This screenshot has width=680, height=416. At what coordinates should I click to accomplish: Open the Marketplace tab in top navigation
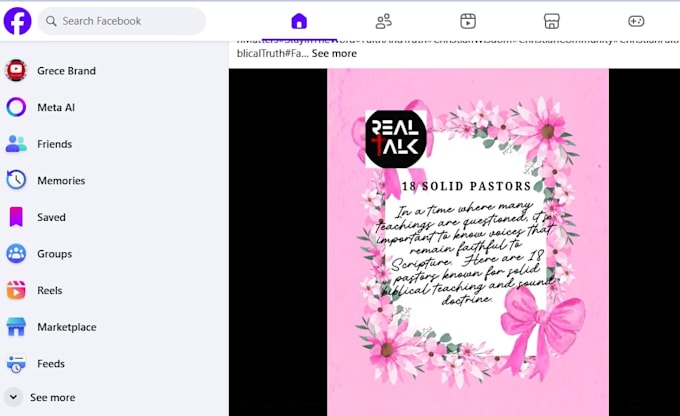tap(552, 21)
